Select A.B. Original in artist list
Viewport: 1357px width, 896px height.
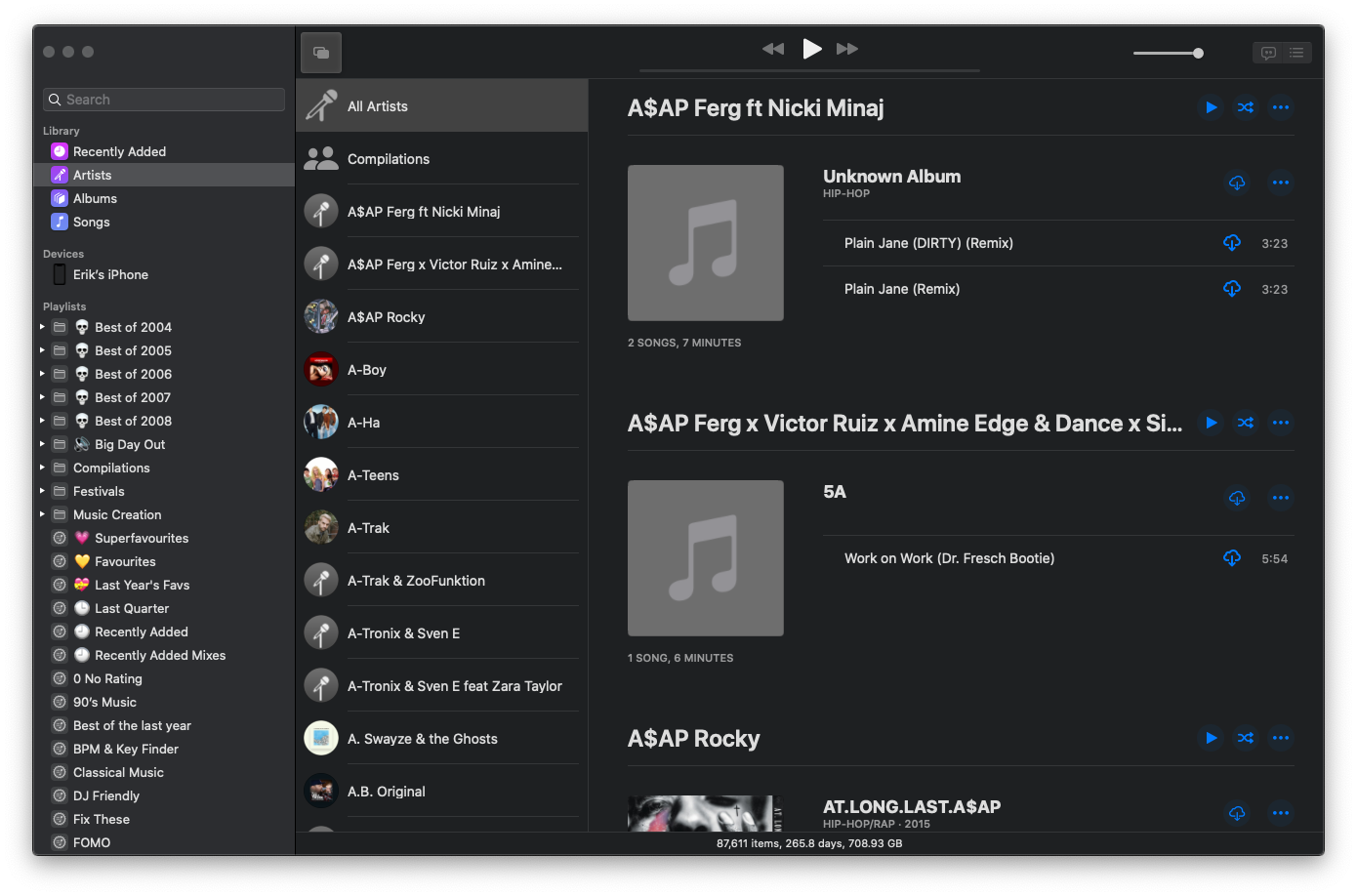click(441, 792)
